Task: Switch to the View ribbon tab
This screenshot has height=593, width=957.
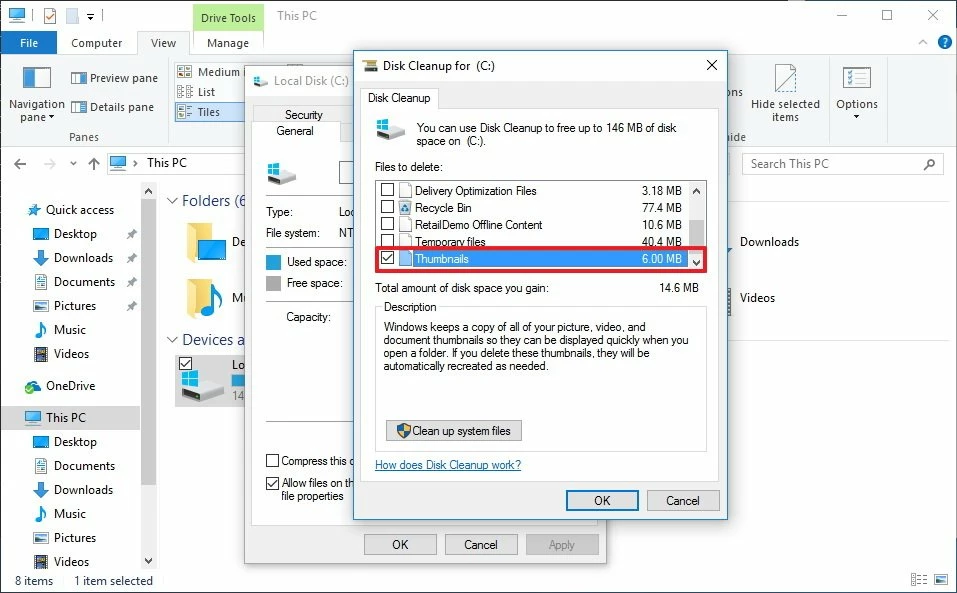Action: (163, 43)
